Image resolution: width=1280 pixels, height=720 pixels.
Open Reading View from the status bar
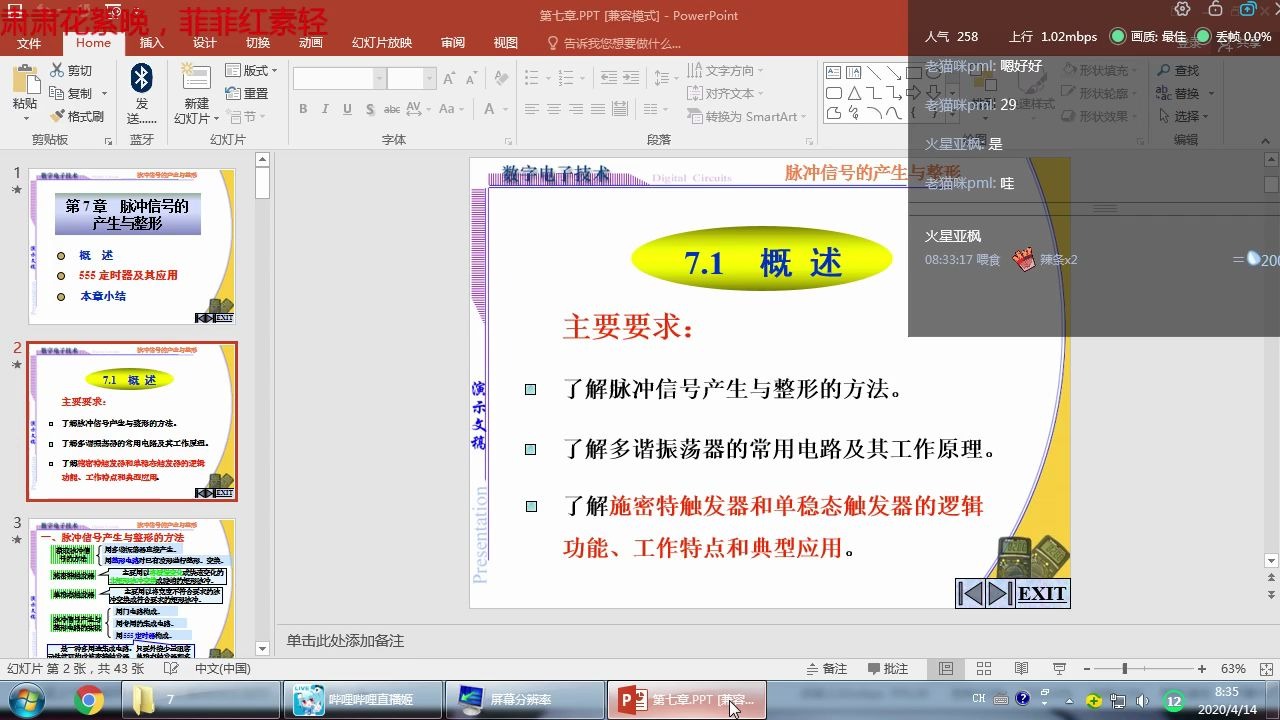point(1021,668)
